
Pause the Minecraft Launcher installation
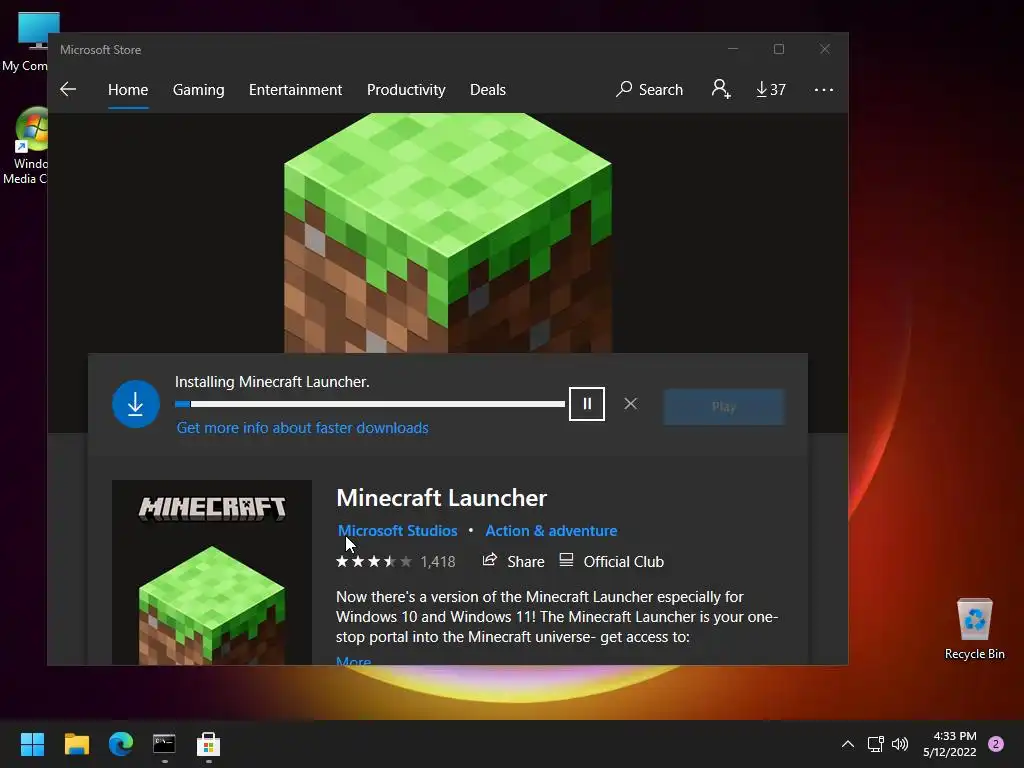586,404
